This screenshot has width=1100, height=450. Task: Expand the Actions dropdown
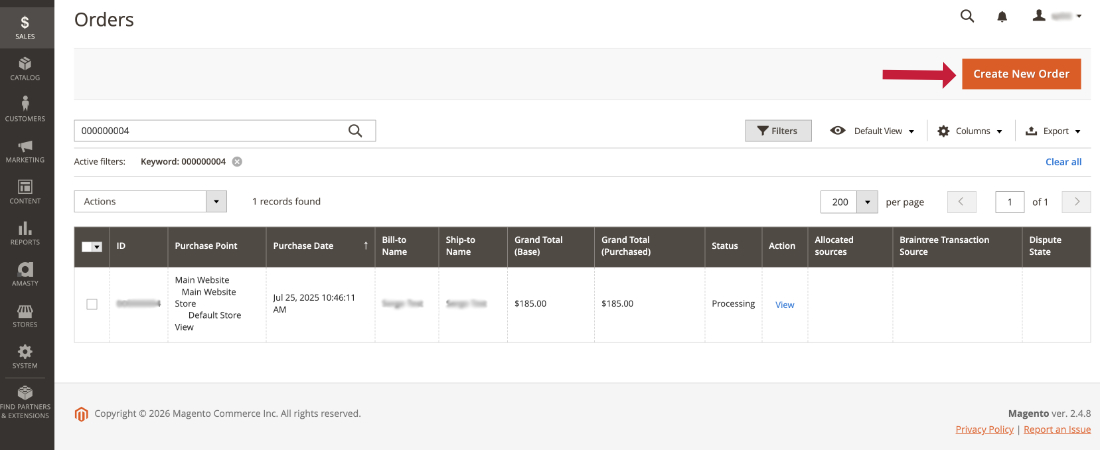click(x=150, y=201)
